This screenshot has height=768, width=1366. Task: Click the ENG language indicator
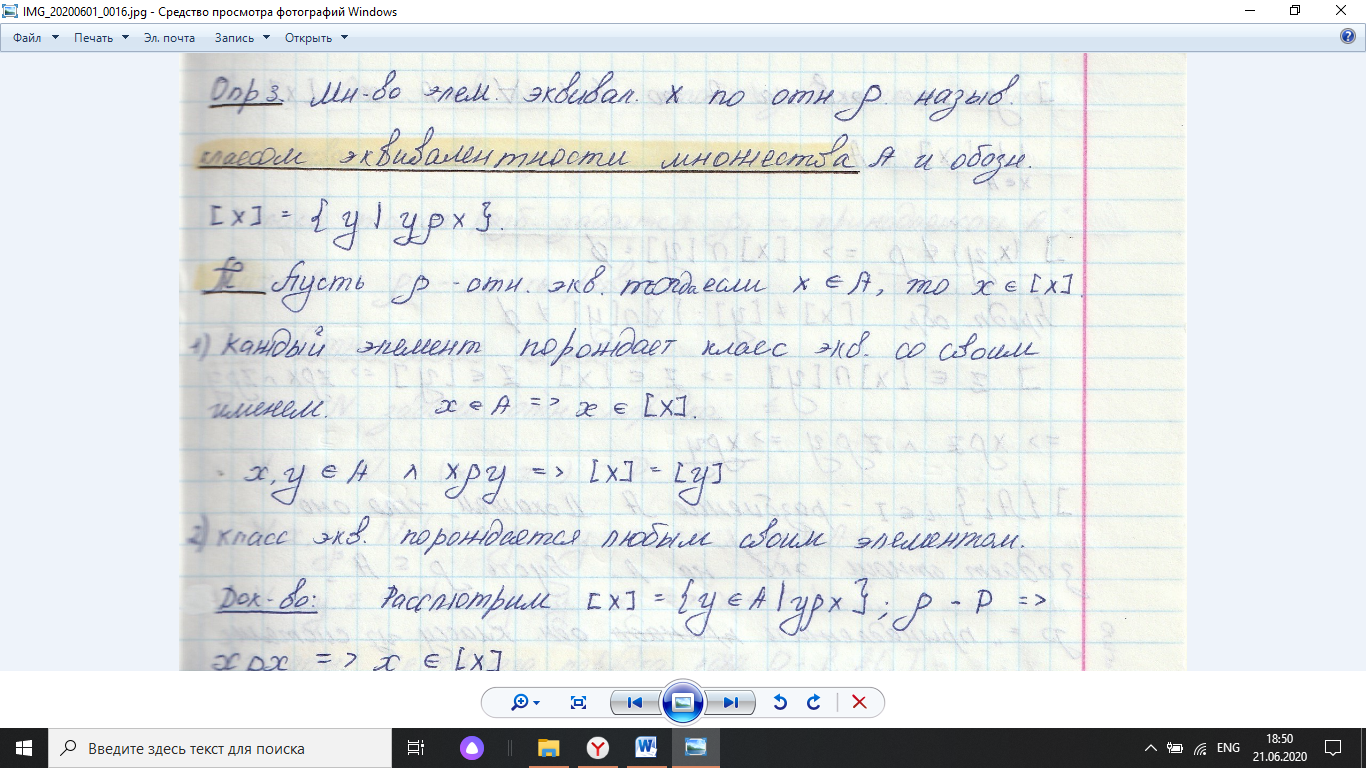pos(1228,748)
